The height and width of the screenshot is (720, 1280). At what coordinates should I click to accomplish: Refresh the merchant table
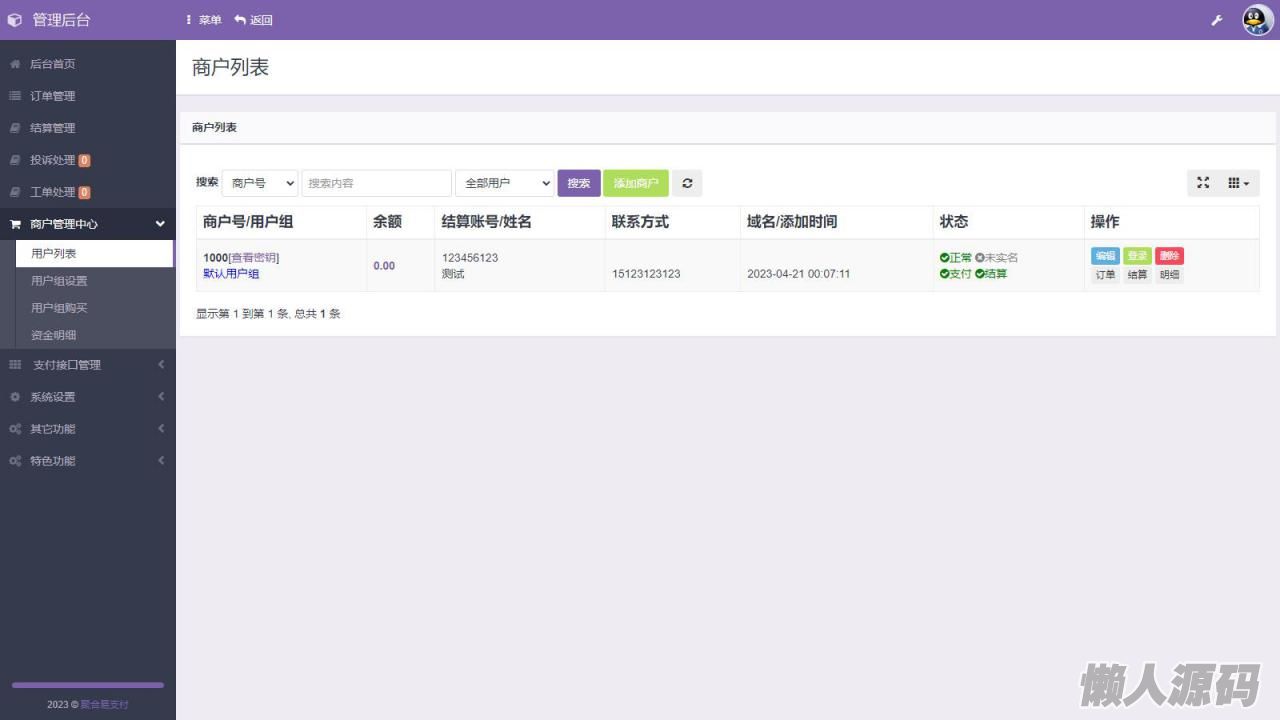tap(687, 183)
